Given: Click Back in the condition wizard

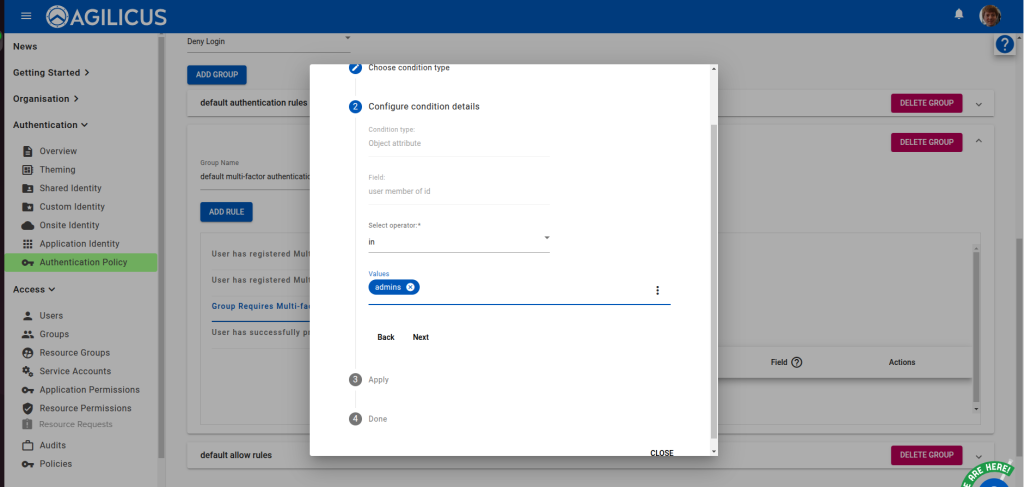Looking at the screenshot, I should 386,337.
